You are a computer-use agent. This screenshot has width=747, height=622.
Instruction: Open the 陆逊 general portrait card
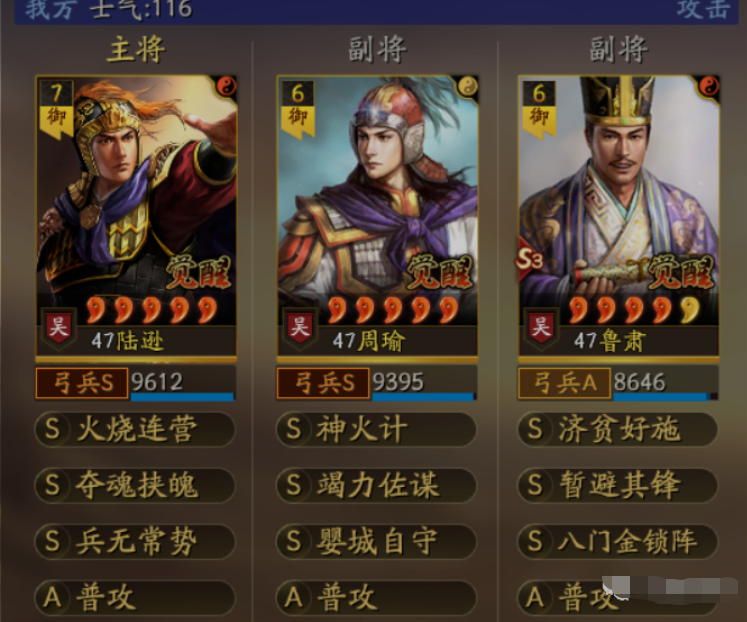click(136, 216)
